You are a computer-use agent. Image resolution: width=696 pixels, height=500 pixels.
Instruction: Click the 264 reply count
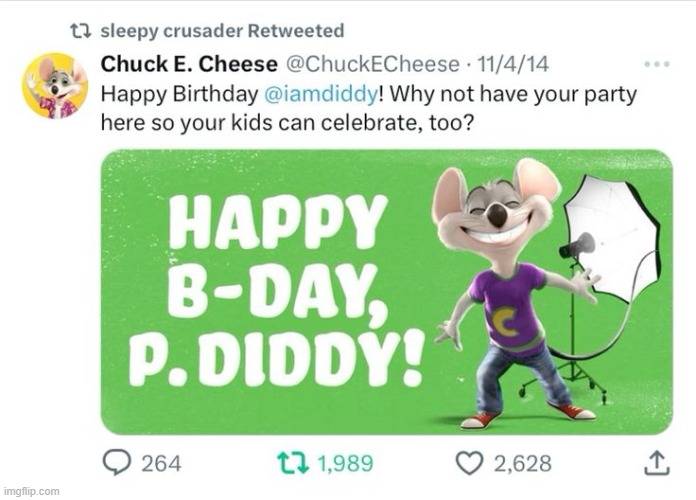[160, 462]
